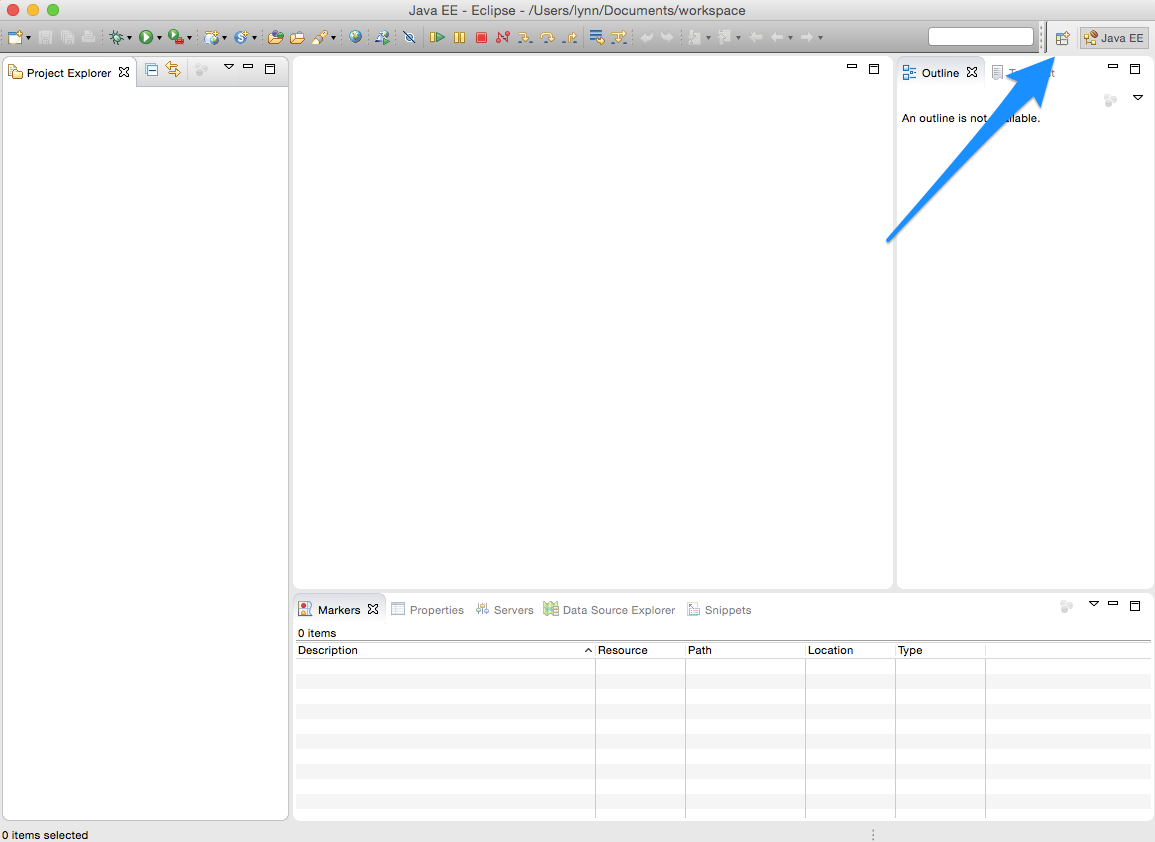Click the Drop to Frame icon
The height and width of the screenshot is (842, 1155).
tap(597, 37)
